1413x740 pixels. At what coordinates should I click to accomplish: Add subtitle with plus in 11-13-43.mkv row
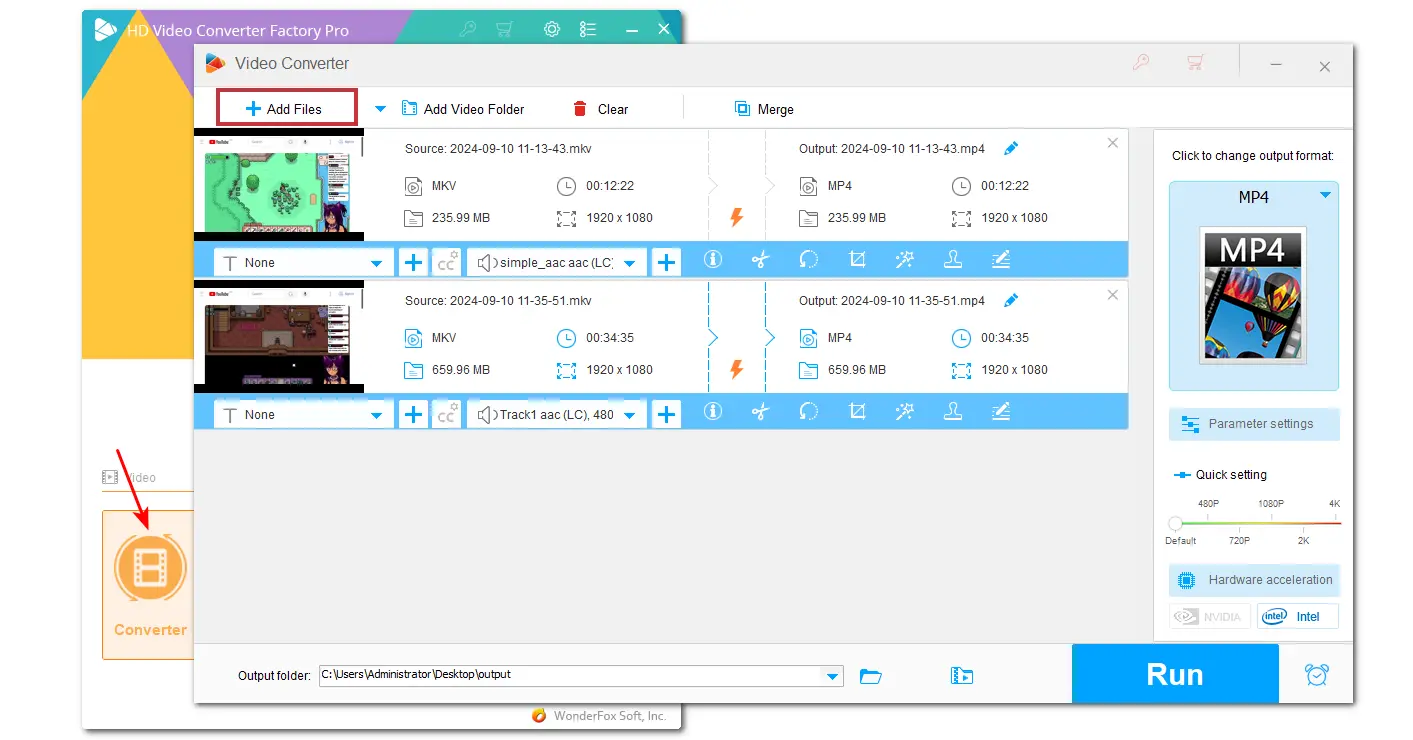coord(413,262)
